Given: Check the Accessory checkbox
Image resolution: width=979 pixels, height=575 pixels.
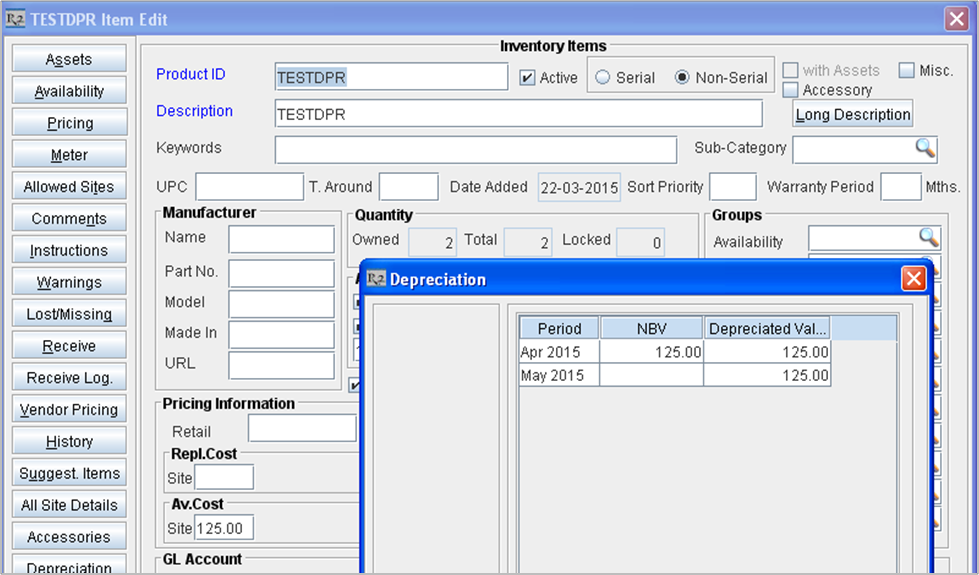Looking at the screenshot, I should 790,90.
